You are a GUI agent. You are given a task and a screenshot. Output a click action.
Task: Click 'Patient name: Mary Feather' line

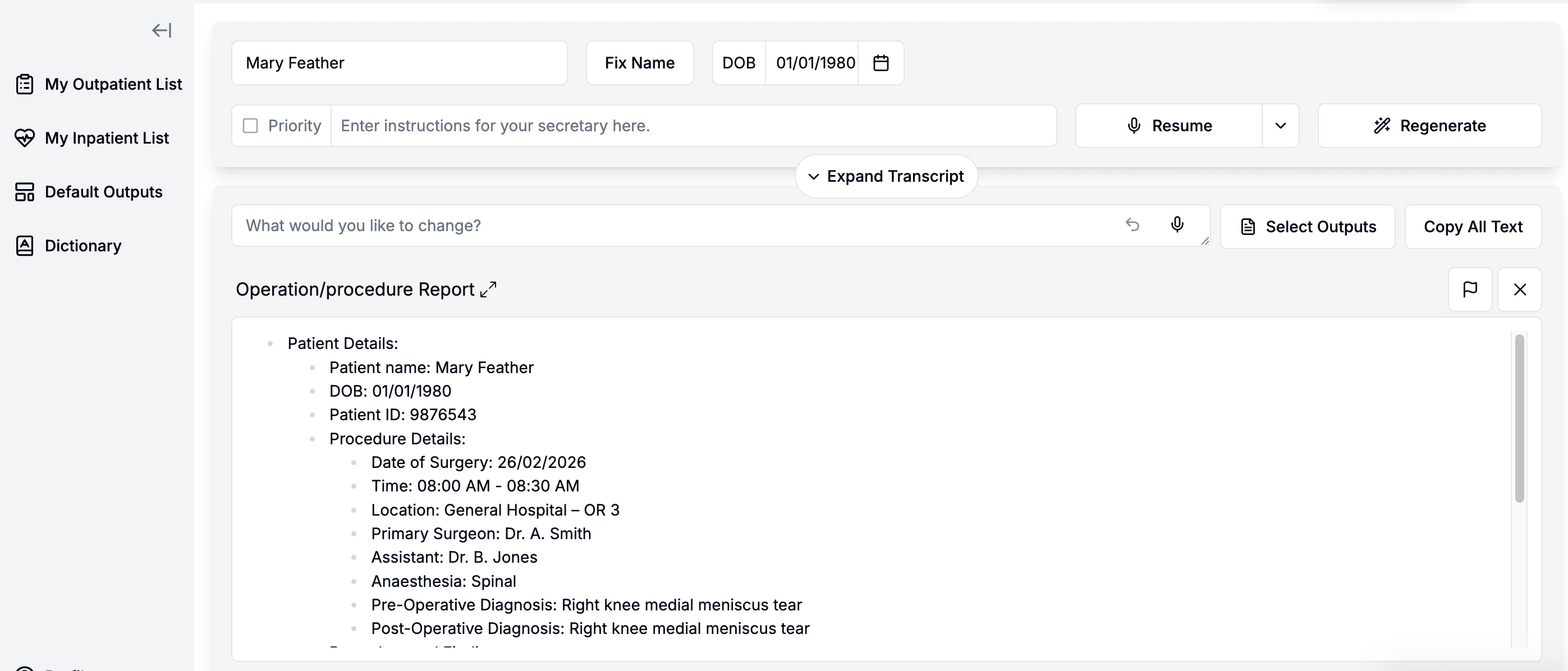(x=431, y=367)
